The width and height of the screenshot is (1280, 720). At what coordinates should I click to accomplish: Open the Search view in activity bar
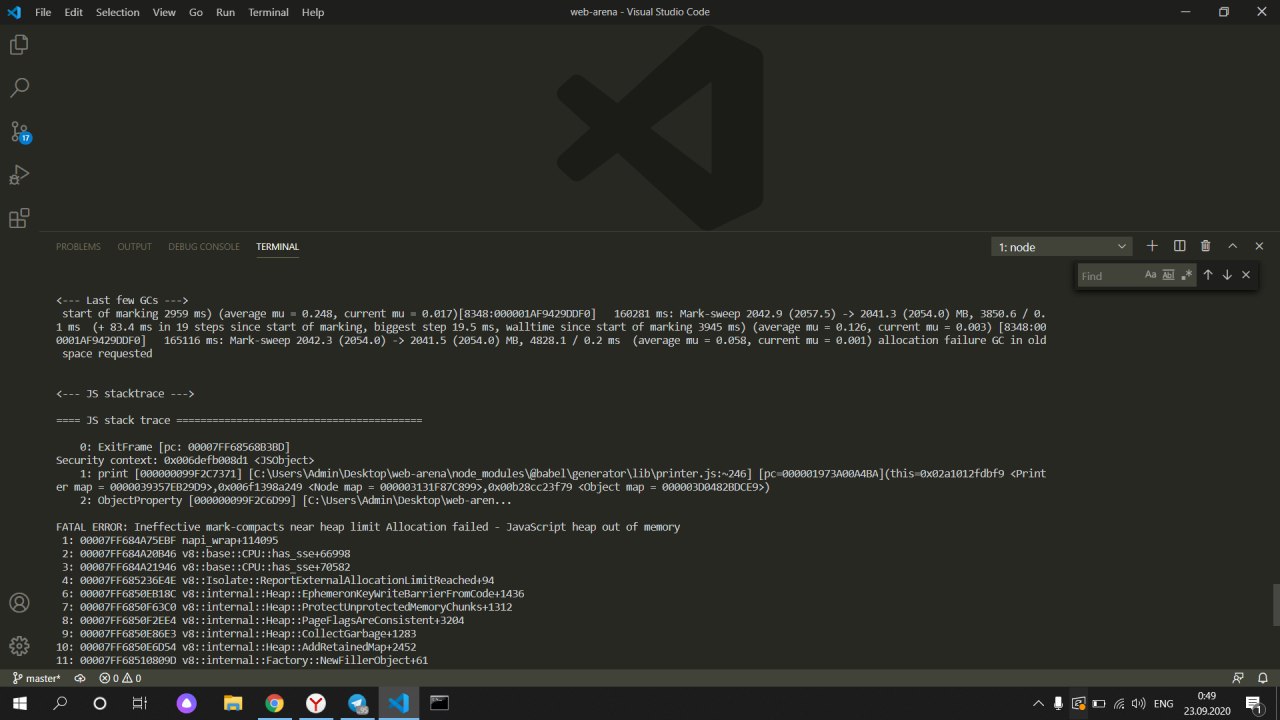tap(19, 88)
